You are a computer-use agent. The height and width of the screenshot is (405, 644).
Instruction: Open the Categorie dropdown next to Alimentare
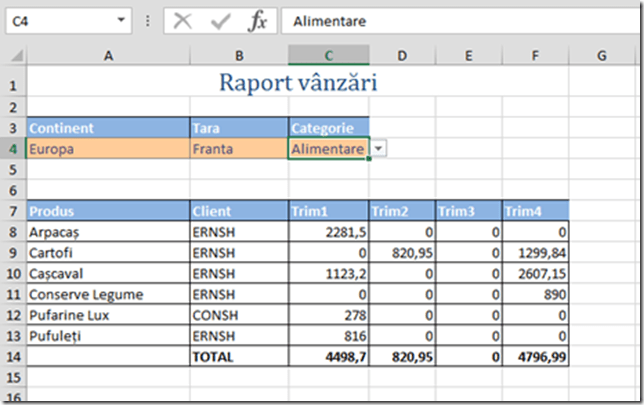point(379,149)
